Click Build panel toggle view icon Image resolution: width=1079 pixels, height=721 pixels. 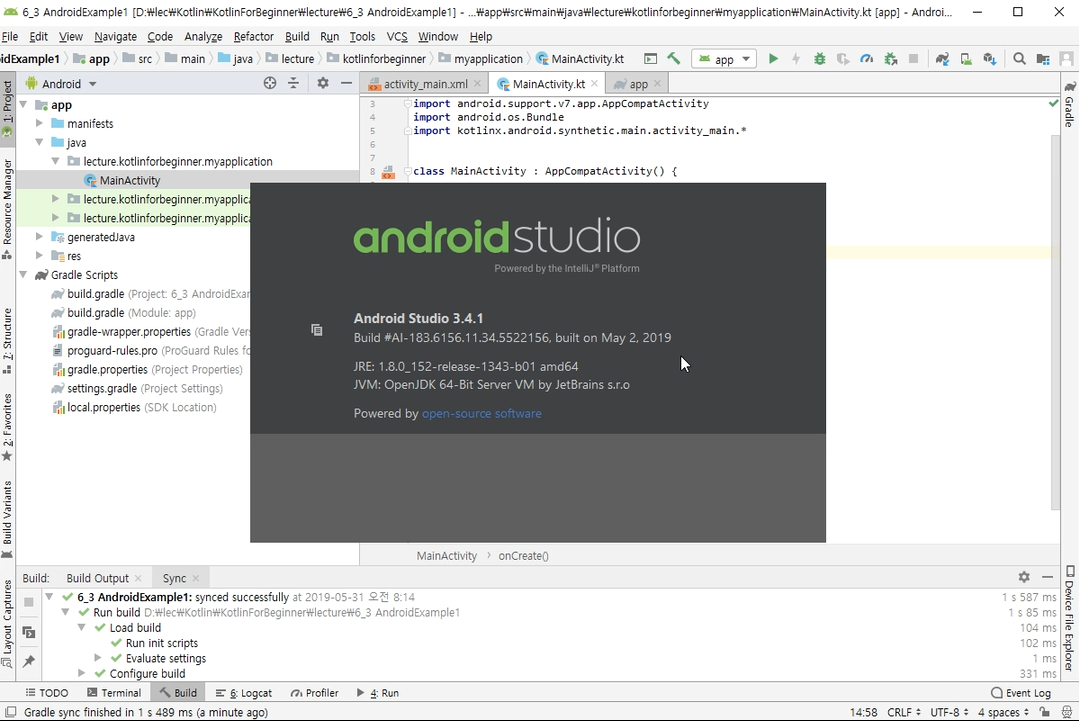click(x=28, y=632)
